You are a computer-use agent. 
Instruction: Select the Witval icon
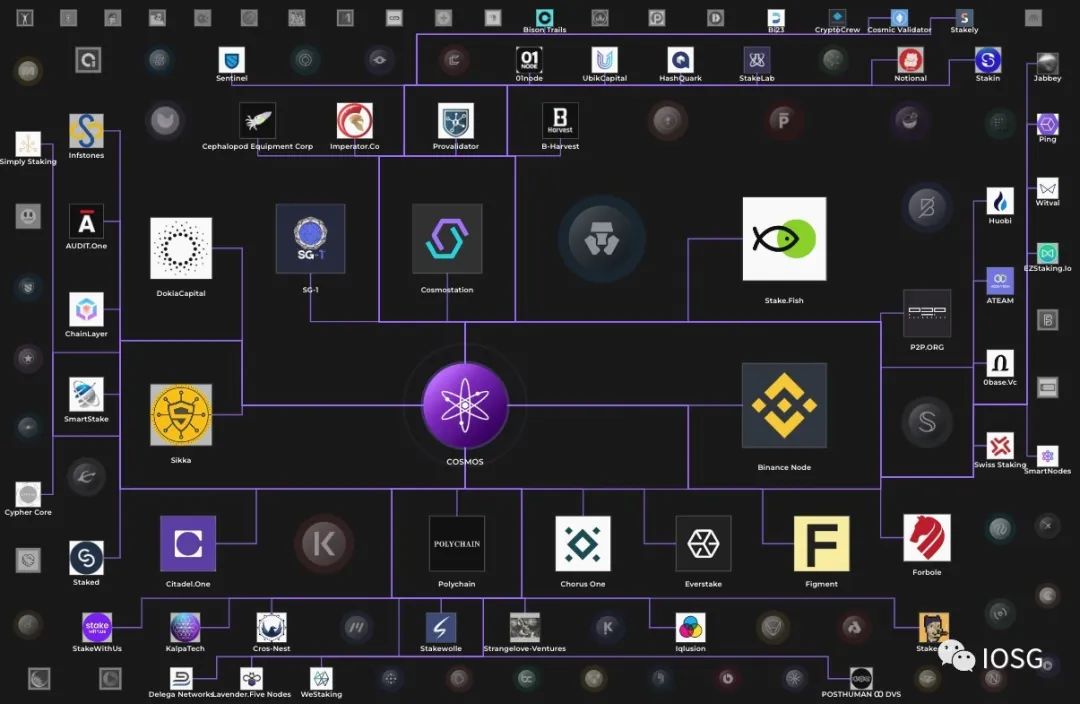(x=1048, y=188)
